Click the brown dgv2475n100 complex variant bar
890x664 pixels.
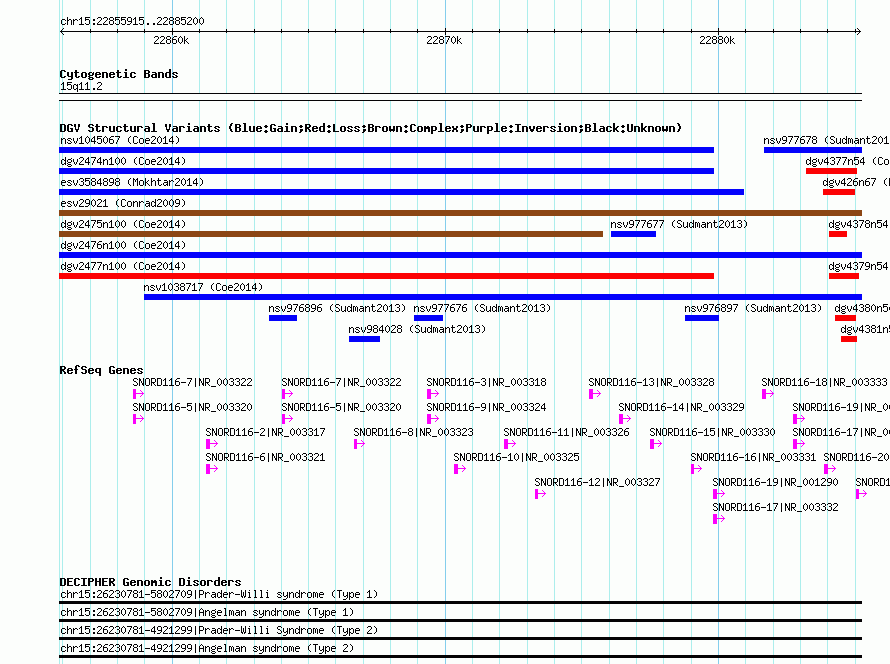(x=331, y=234)
